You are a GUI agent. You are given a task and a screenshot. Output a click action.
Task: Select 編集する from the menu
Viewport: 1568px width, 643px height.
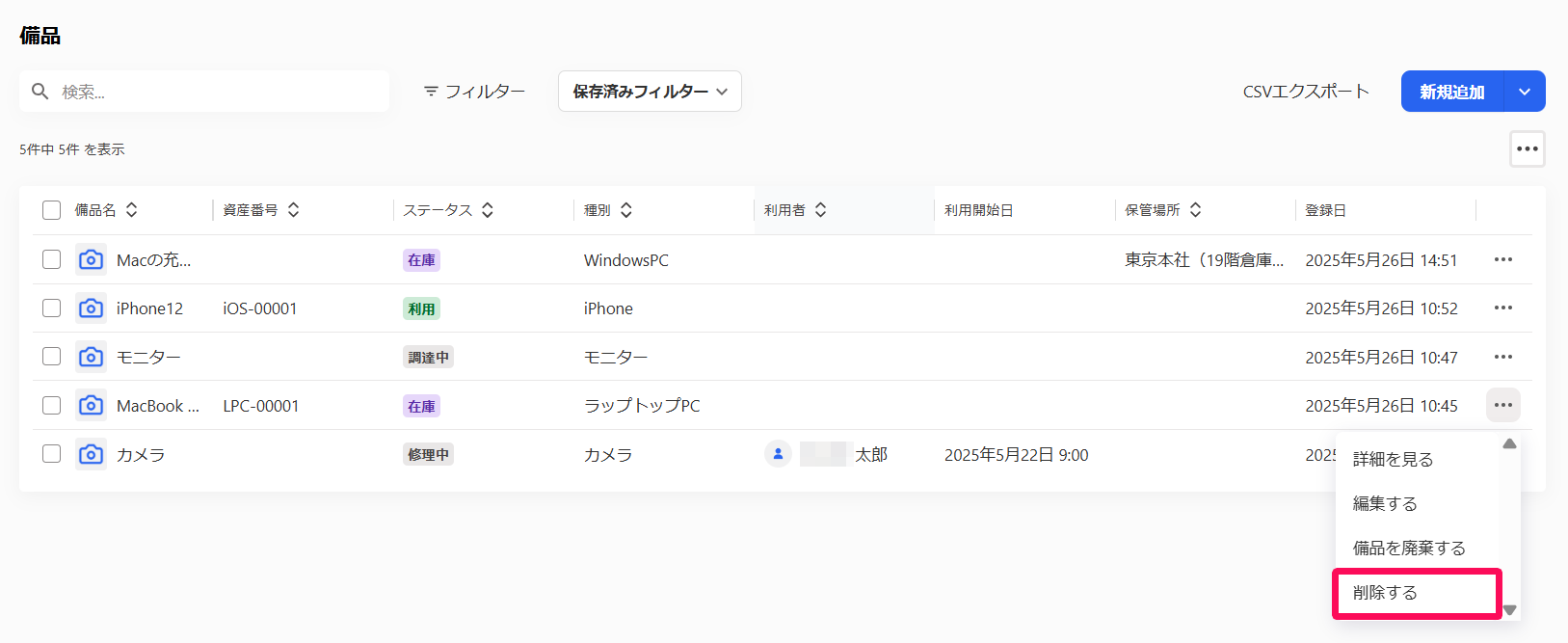pyautogui.click(x=1385, y=503)
